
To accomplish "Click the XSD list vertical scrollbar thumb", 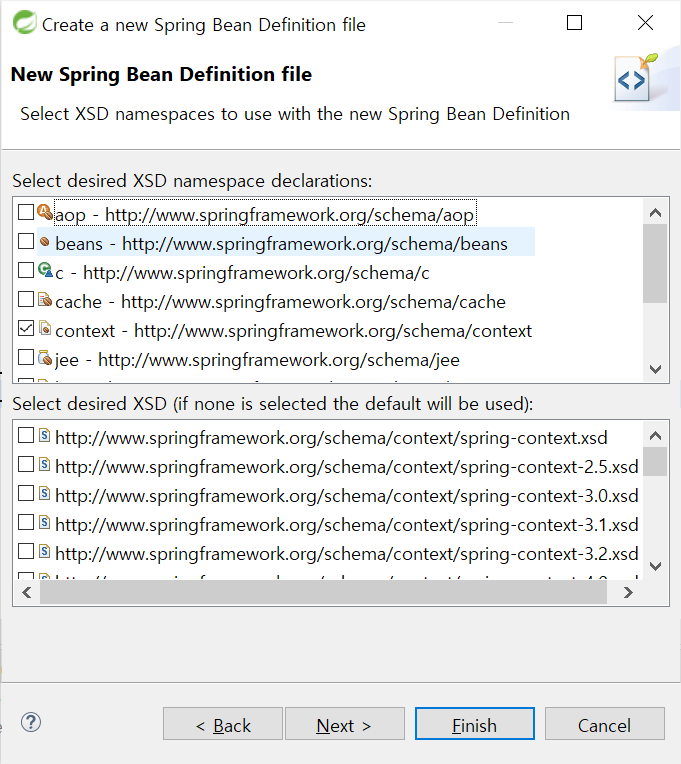I will (655, 461).
